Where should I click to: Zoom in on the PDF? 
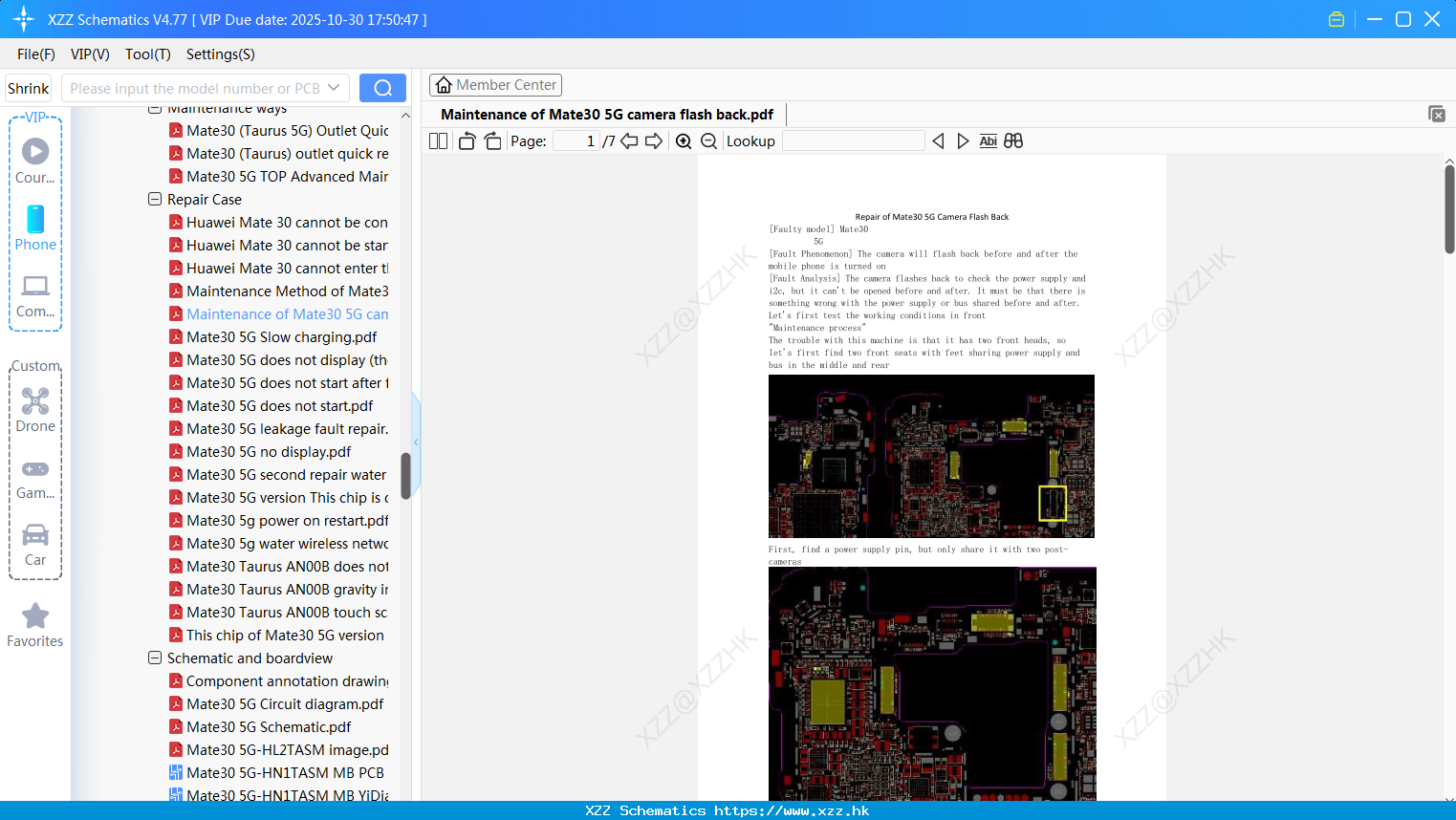(x=684, y=140)
